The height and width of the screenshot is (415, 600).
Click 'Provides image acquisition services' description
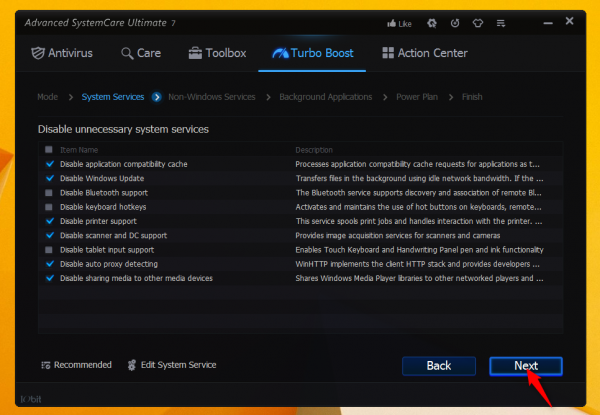click(x=398, y=236)
